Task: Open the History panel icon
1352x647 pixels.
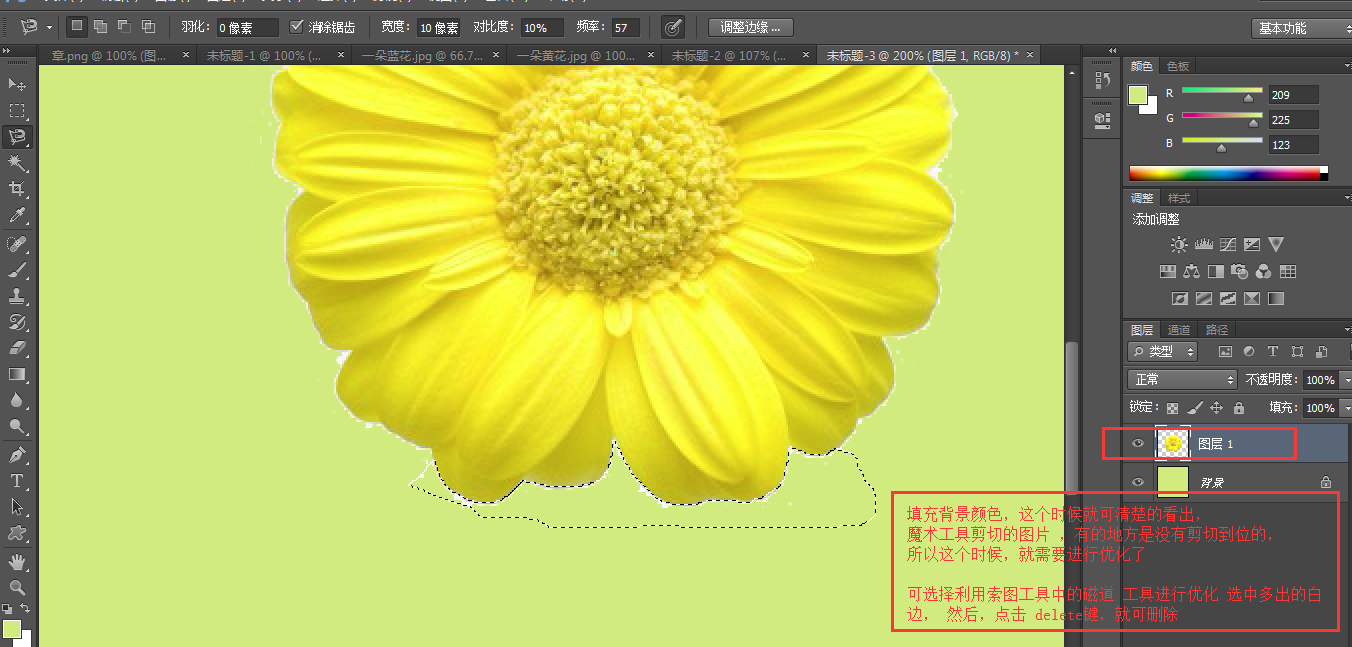Action: 1103,79
